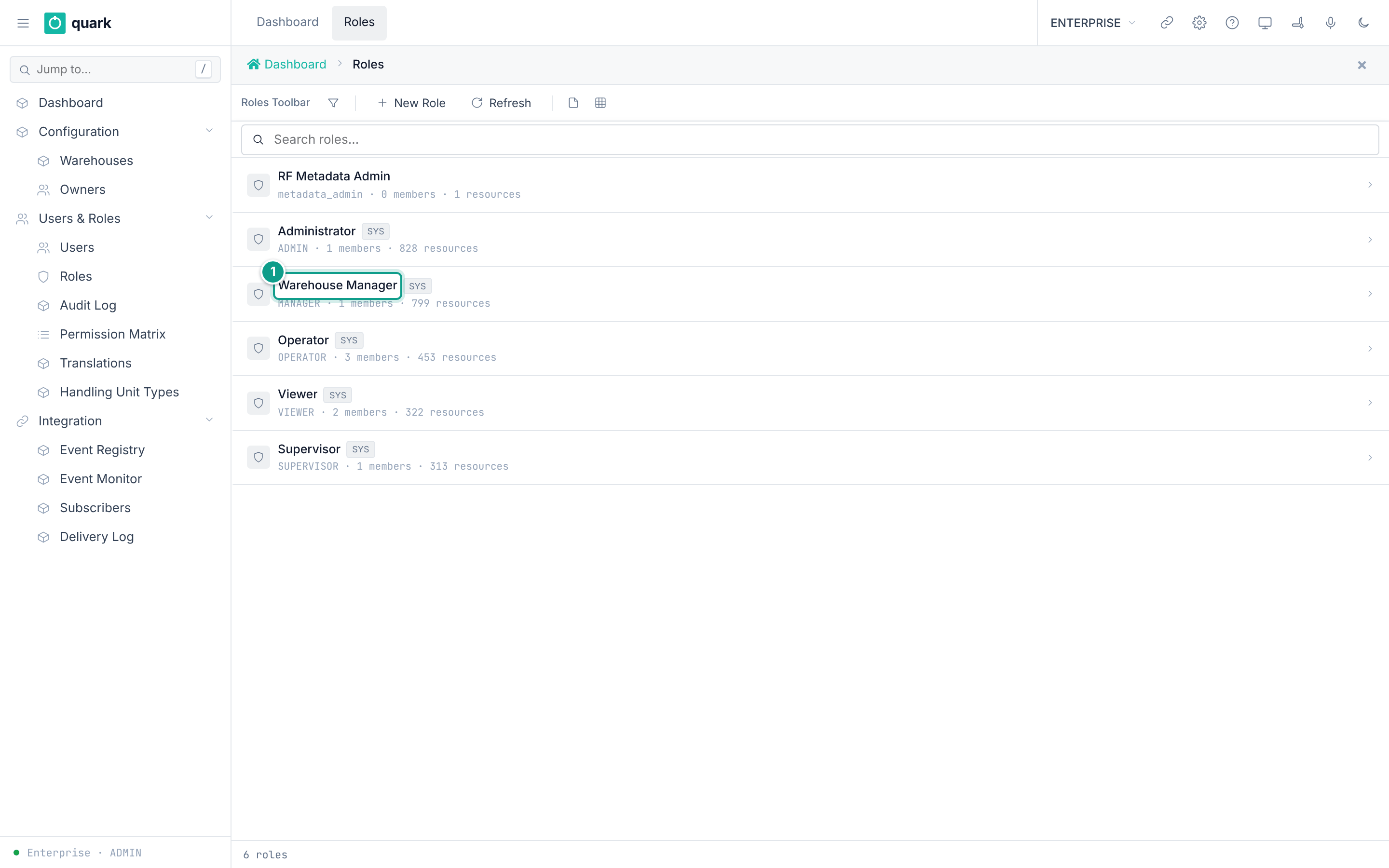Viewport: 1389px width, 868px height.
Task: Open the ENTERPRISE dropdown
Action: 1092,23
